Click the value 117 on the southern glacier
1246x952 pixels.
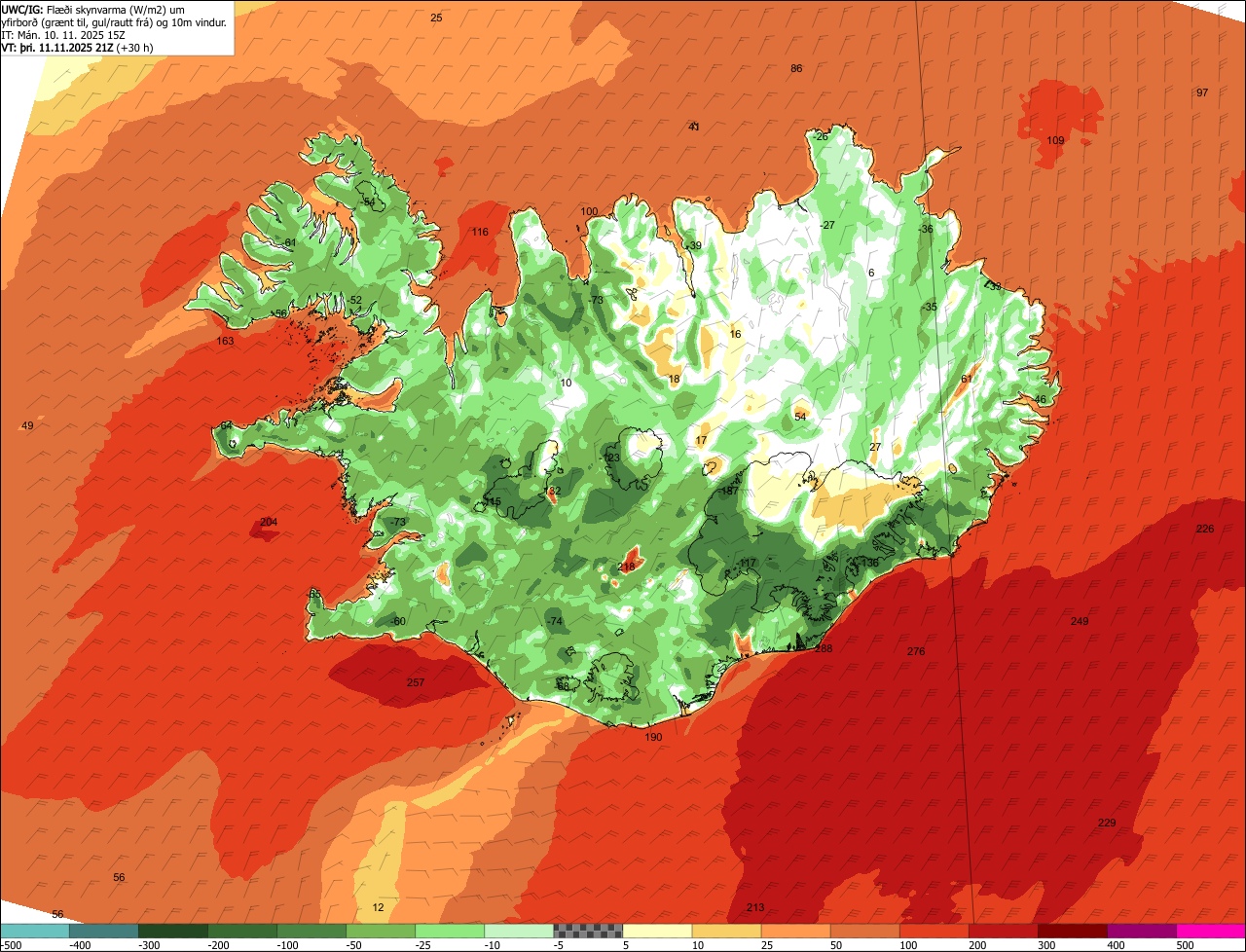point(748,564)
